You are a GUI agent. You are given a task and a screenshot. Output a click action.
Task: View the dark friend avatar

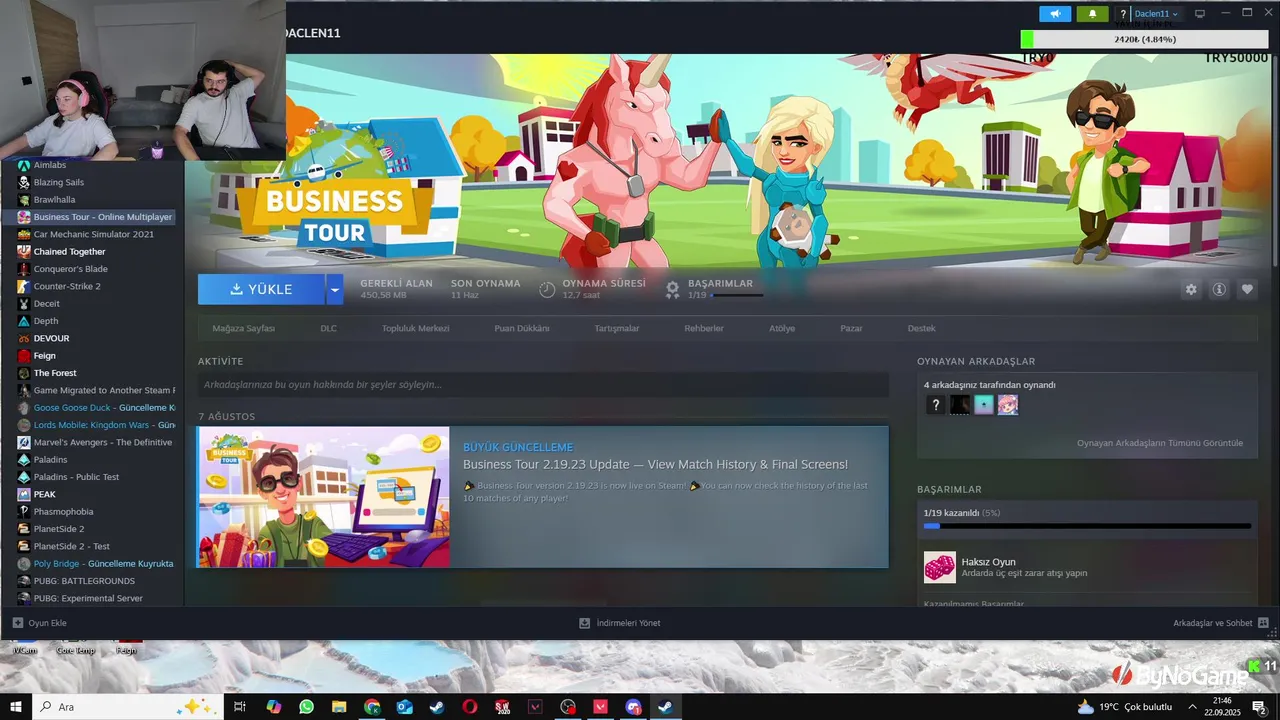[x=960, y=405]
